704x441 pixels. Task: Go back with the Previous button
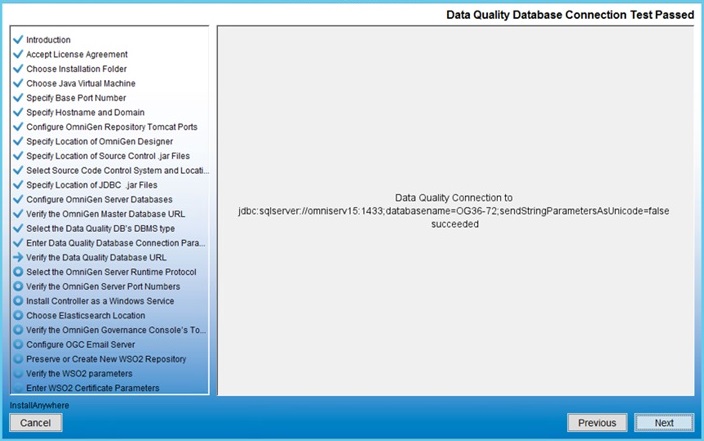pos(597,423)
